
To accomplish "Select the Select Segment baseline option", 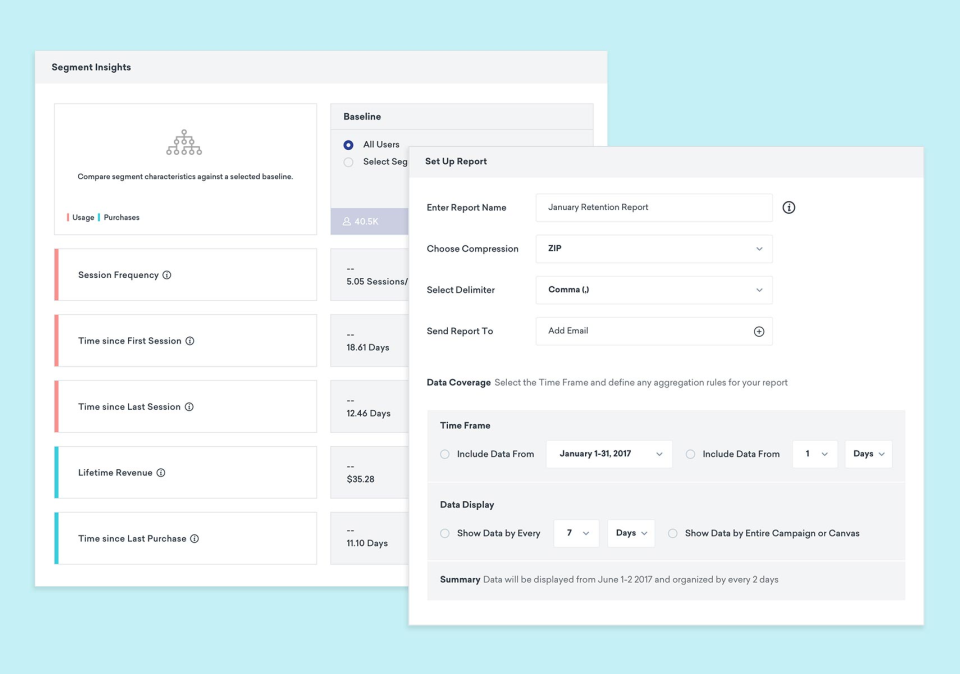I will [347, 162].
